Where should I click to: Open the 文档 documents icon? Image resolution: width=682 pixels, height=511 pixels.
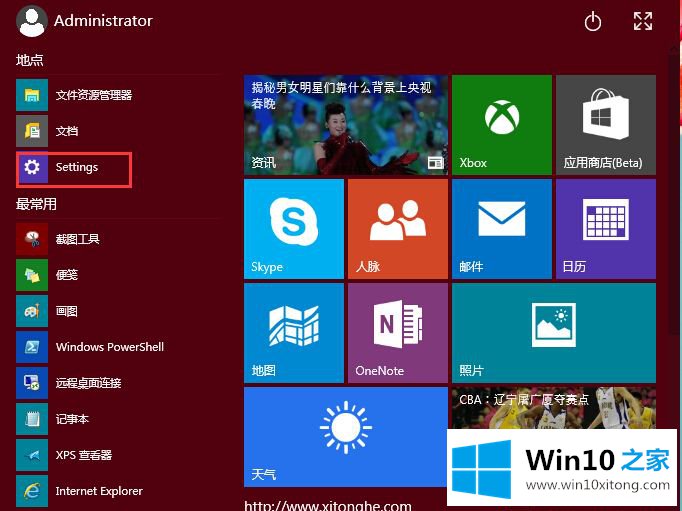coord(32,131)
